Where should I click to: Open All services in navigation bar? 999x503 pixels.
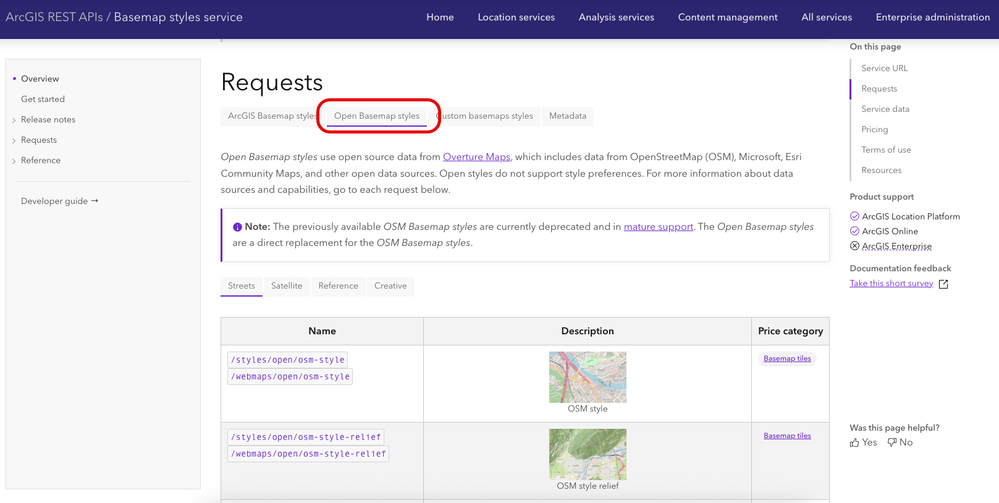(826, 17)
